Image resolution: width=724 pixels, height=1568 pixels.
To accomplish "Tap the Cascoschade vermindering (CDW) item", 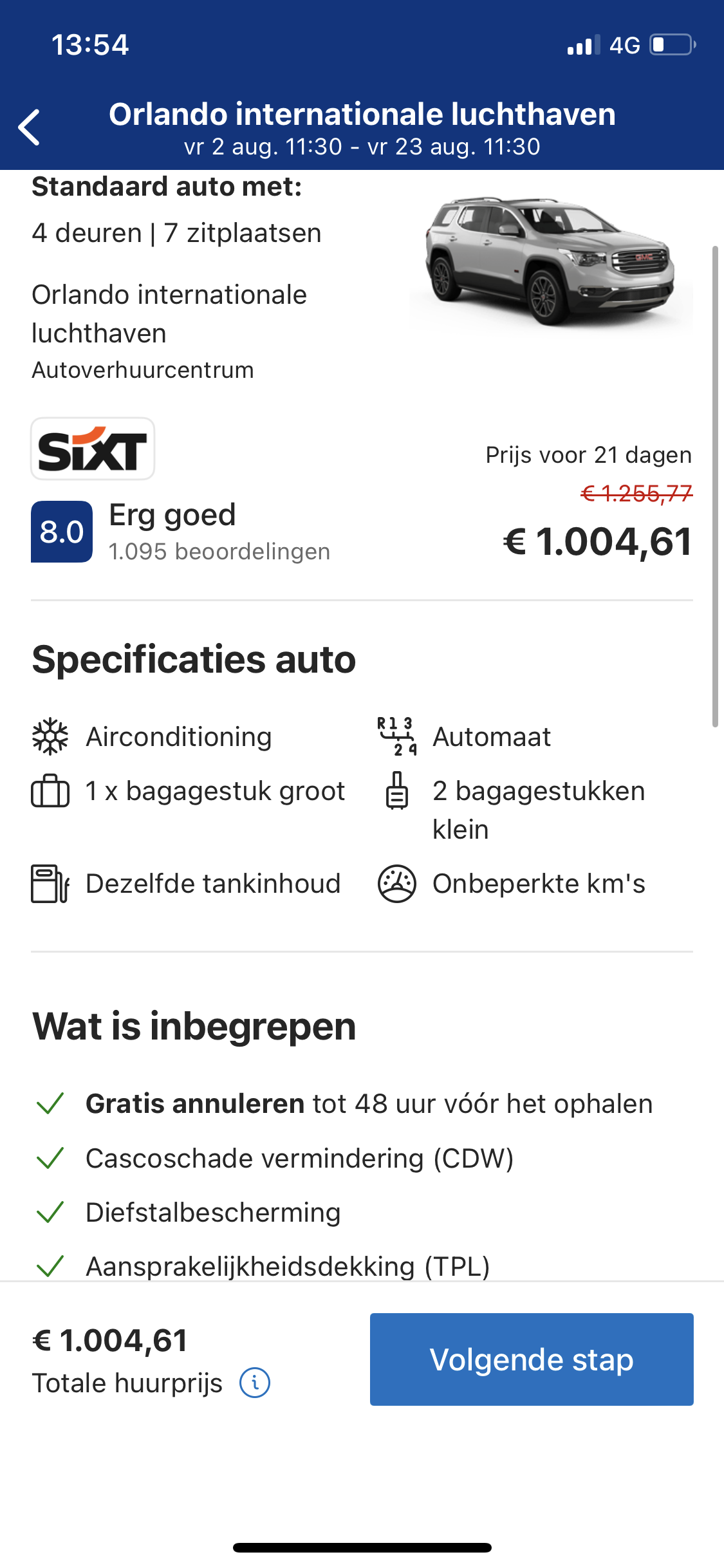I will tap(299, 1158).
